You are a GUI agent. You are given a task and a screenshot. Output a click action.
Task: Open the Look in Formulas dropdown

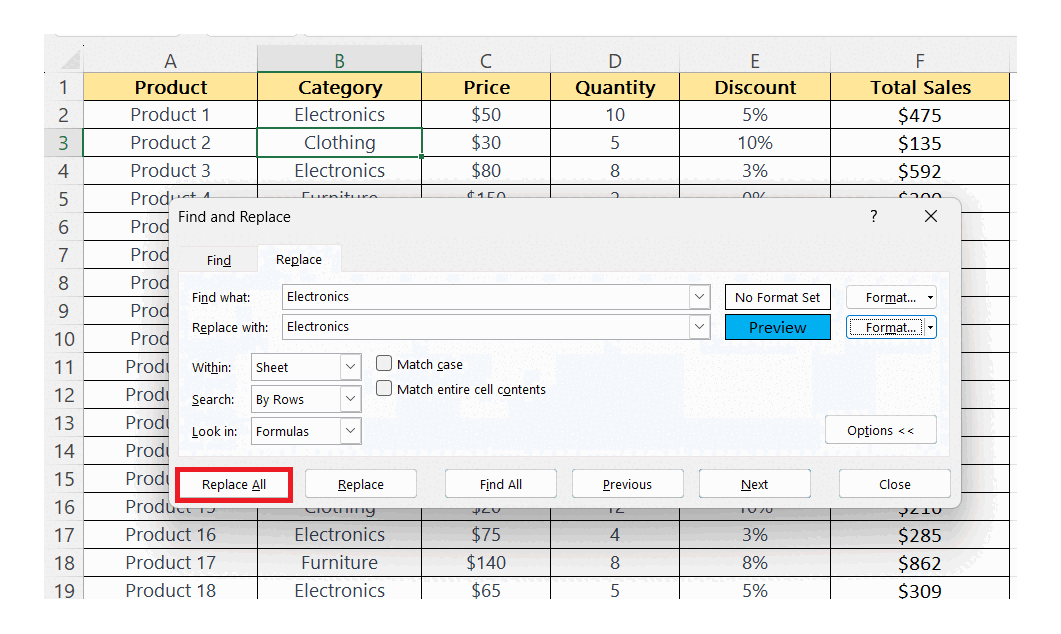click(350, 431)
